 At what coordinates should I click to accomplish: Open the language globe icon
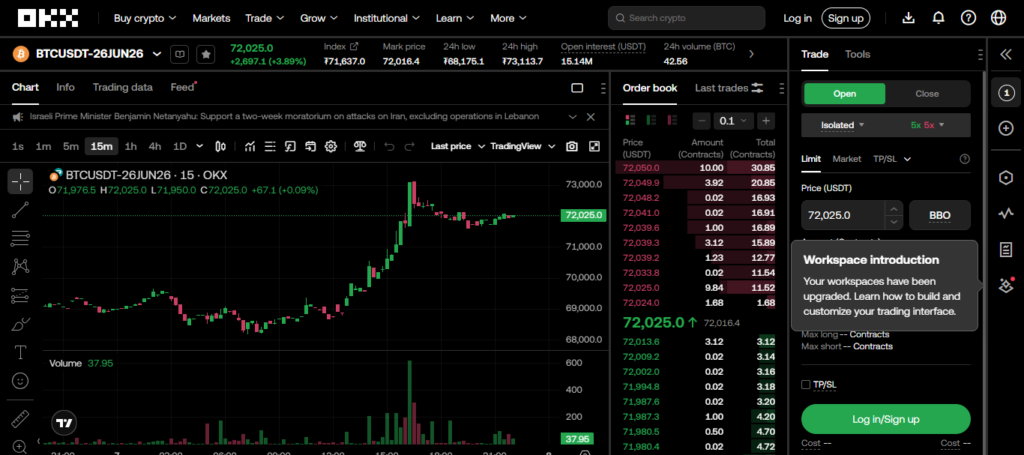click(998, 18)
